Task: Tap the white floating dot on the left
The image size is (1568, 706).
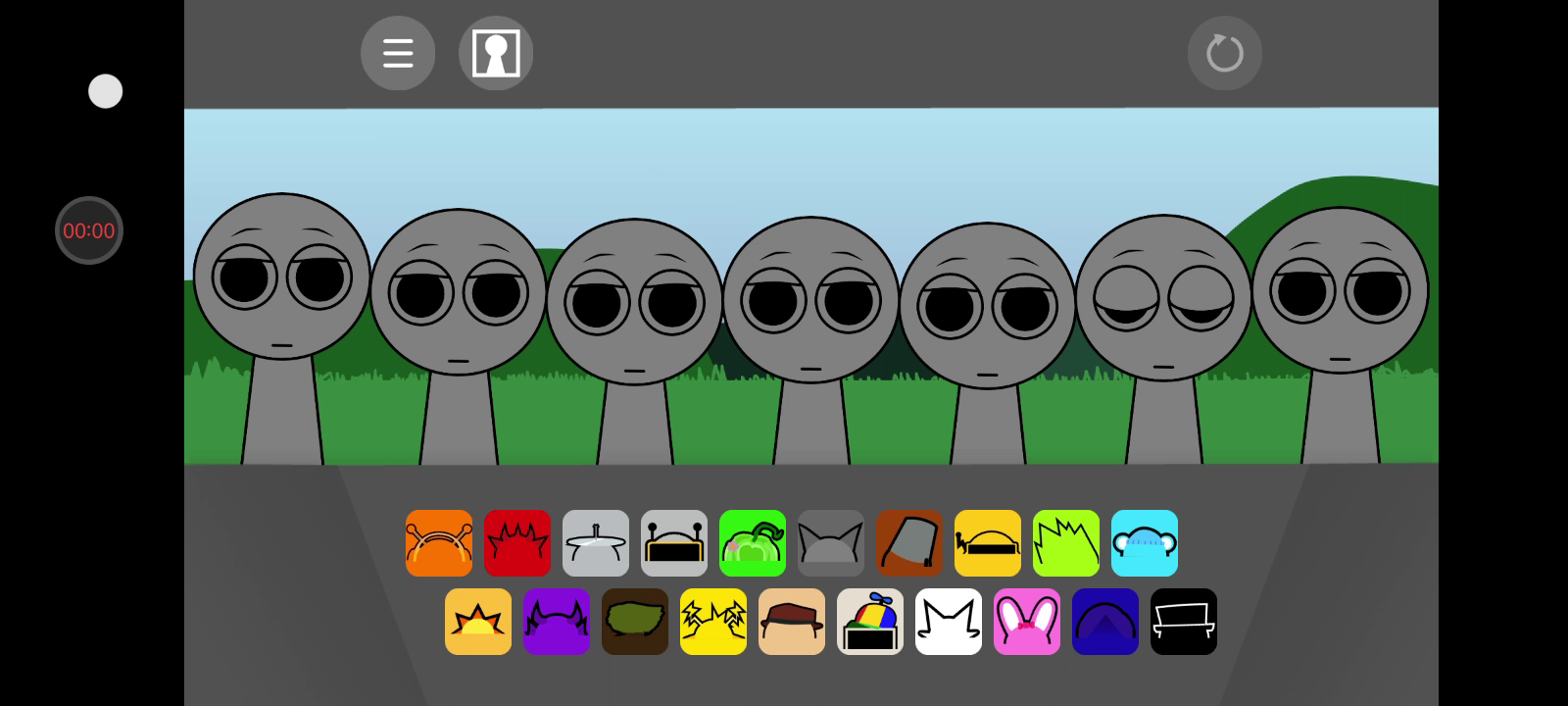Action: [x=106, y=91]
